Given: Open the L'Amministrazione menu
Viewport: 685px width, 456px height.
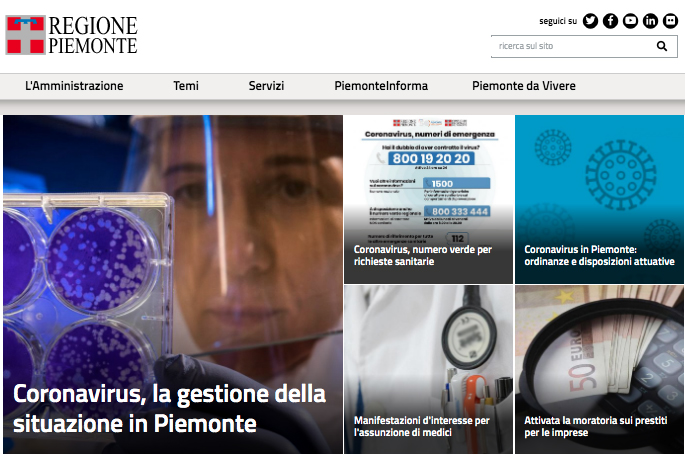Looking at the screenshot, I should (74, 86).
